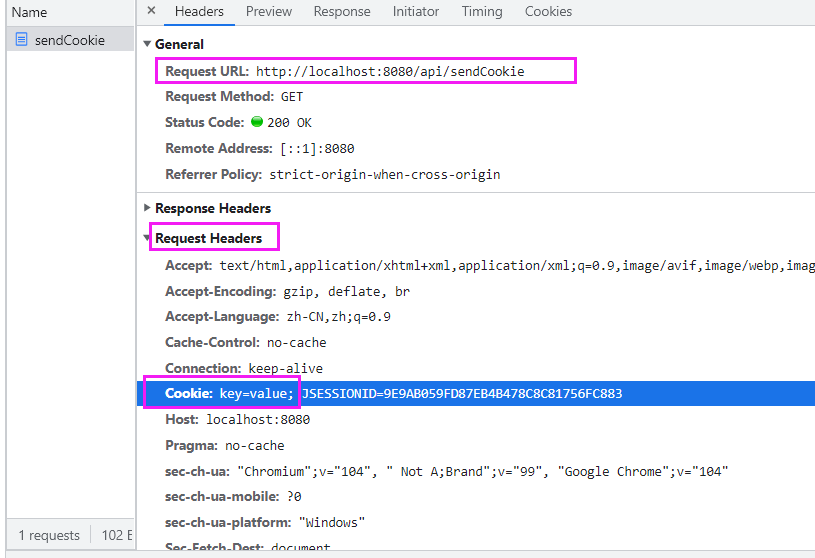Screen dimensions: 815x558
Task: Click the sendCookie document file icon
Action: [x=21, y=40]
